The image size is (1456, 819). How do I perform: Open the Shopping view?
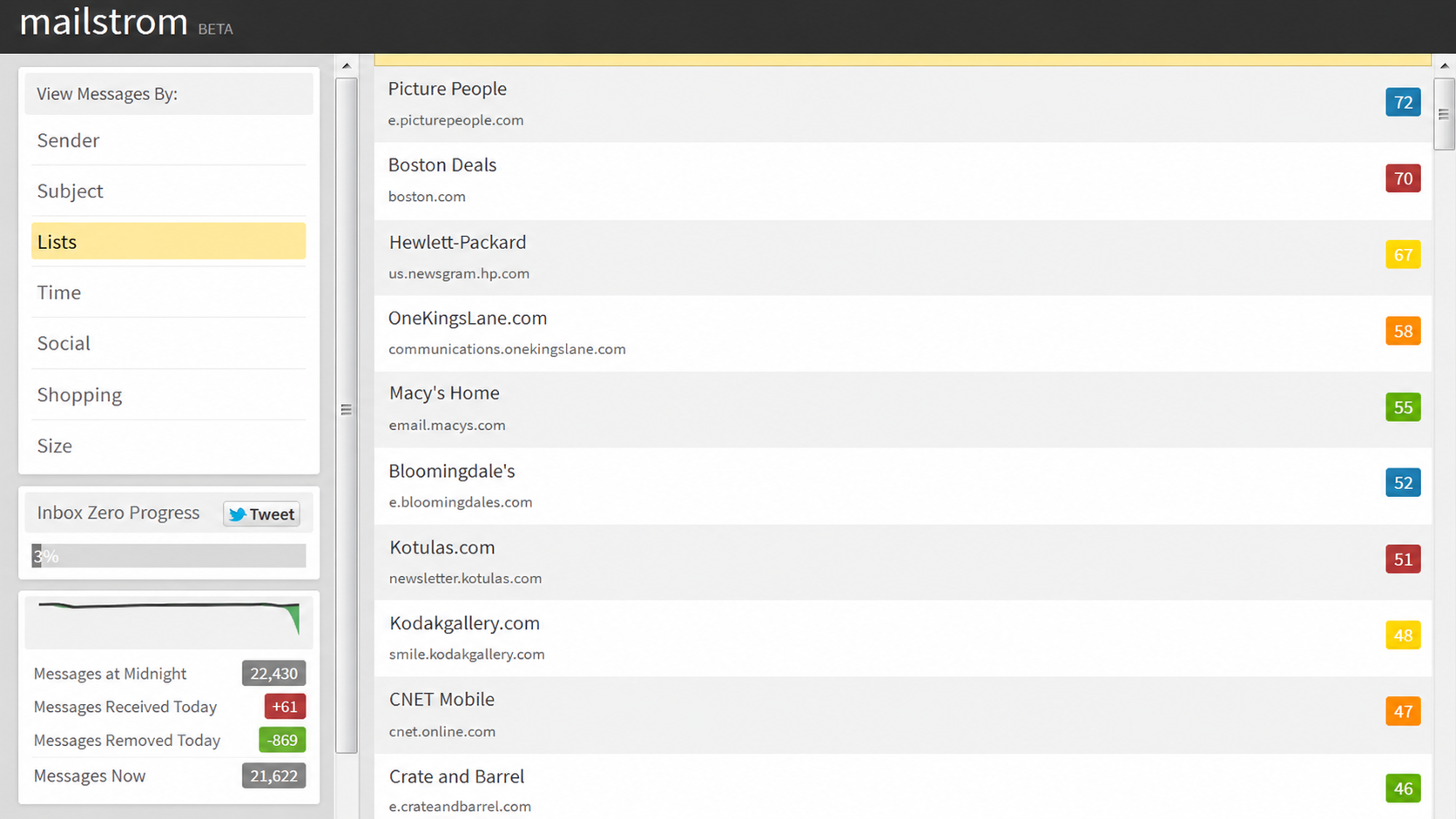point(169,394)
